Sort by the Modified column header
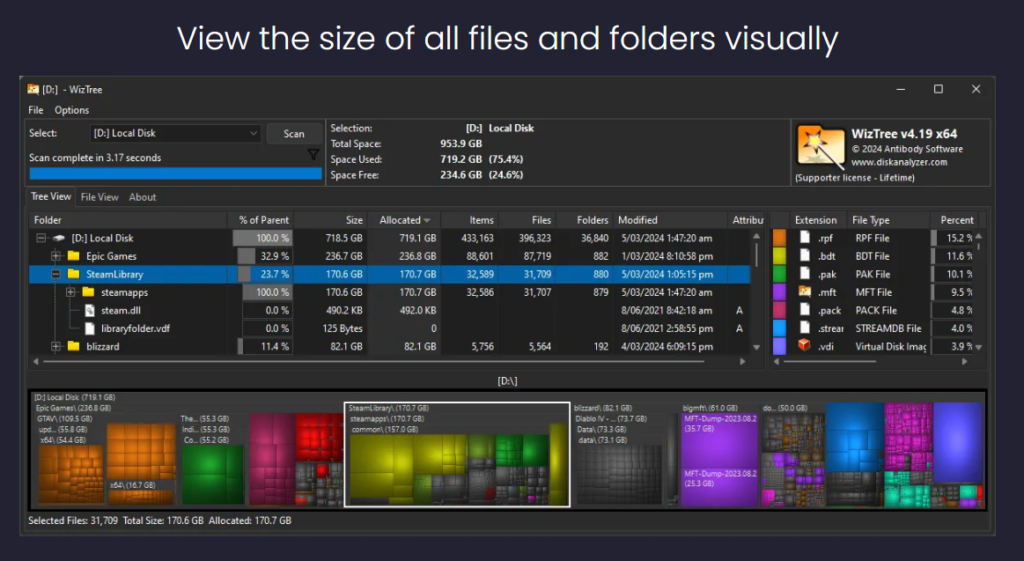 671,220
